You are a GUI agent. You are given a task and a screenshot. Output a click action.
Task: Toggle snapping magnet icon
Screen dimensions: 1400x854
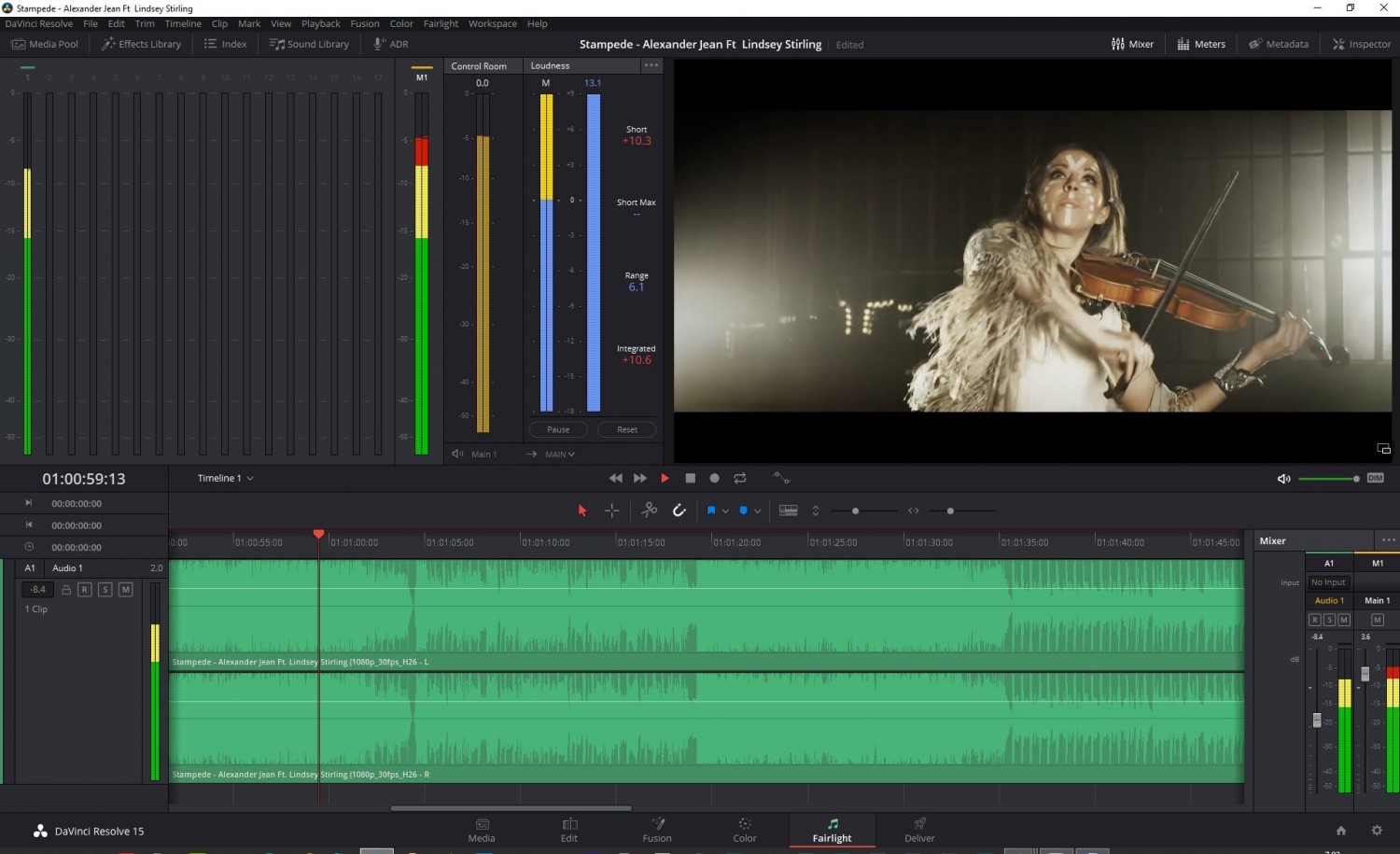click(679, 511)
